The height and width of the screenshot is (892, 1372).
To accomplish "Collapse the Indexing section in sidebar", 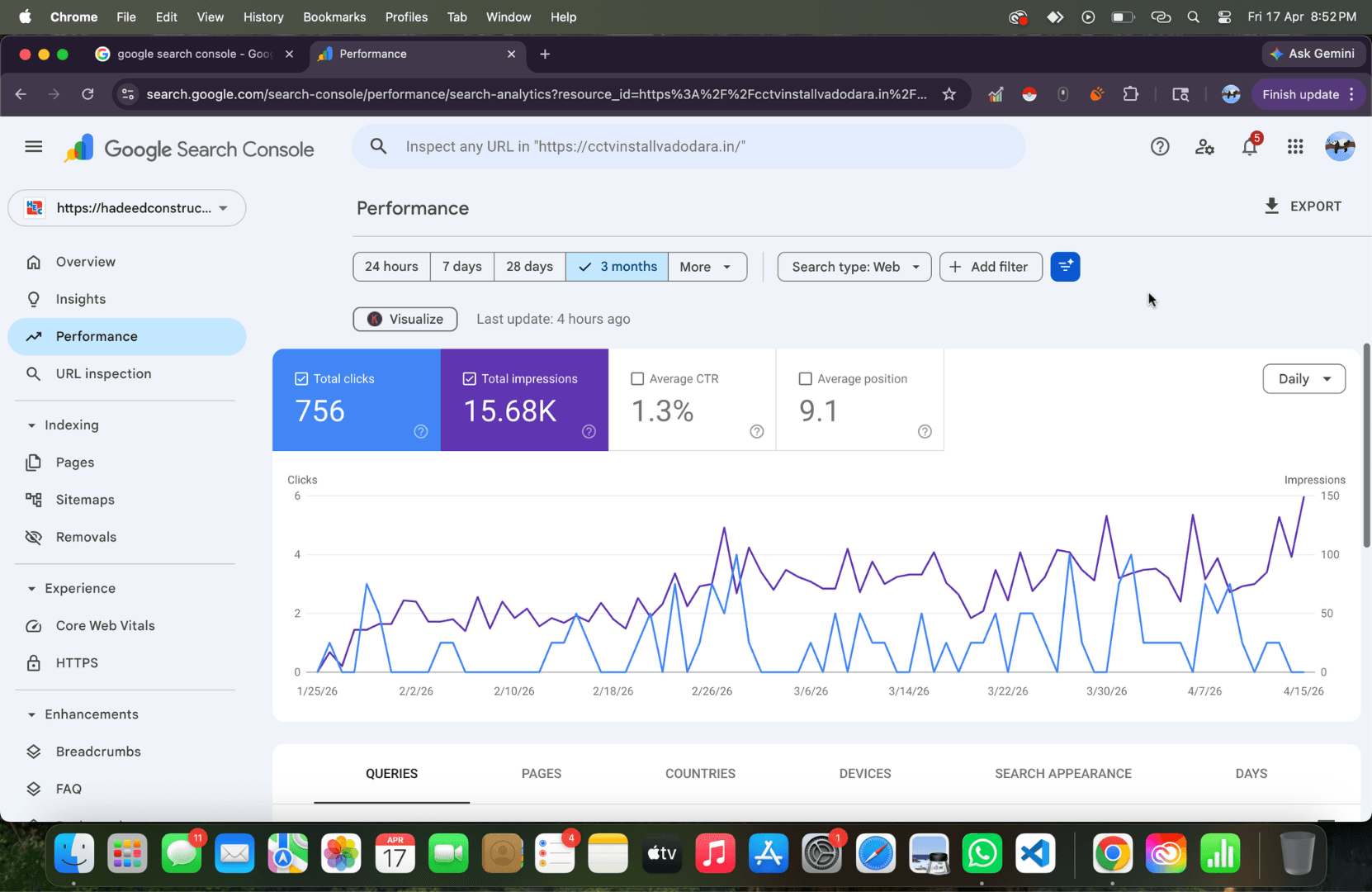I will pyautogui.click(x=31, y=425).
